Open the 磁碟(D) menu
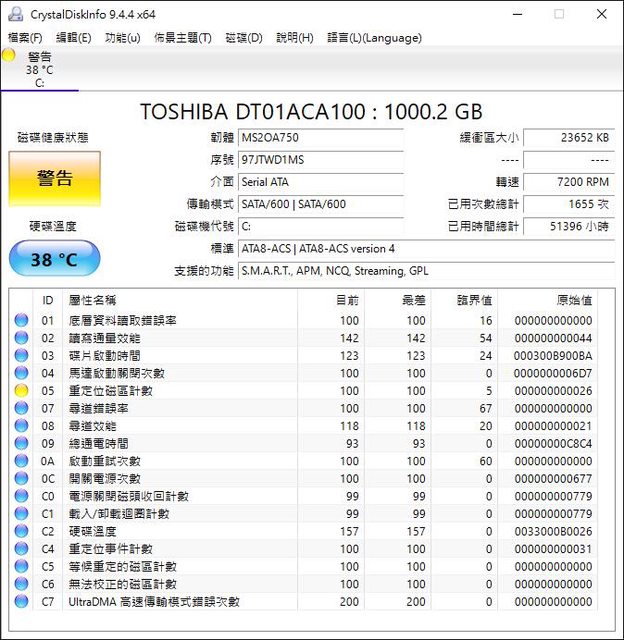Screen dimensions: 624x640 (x=243, y=38)
